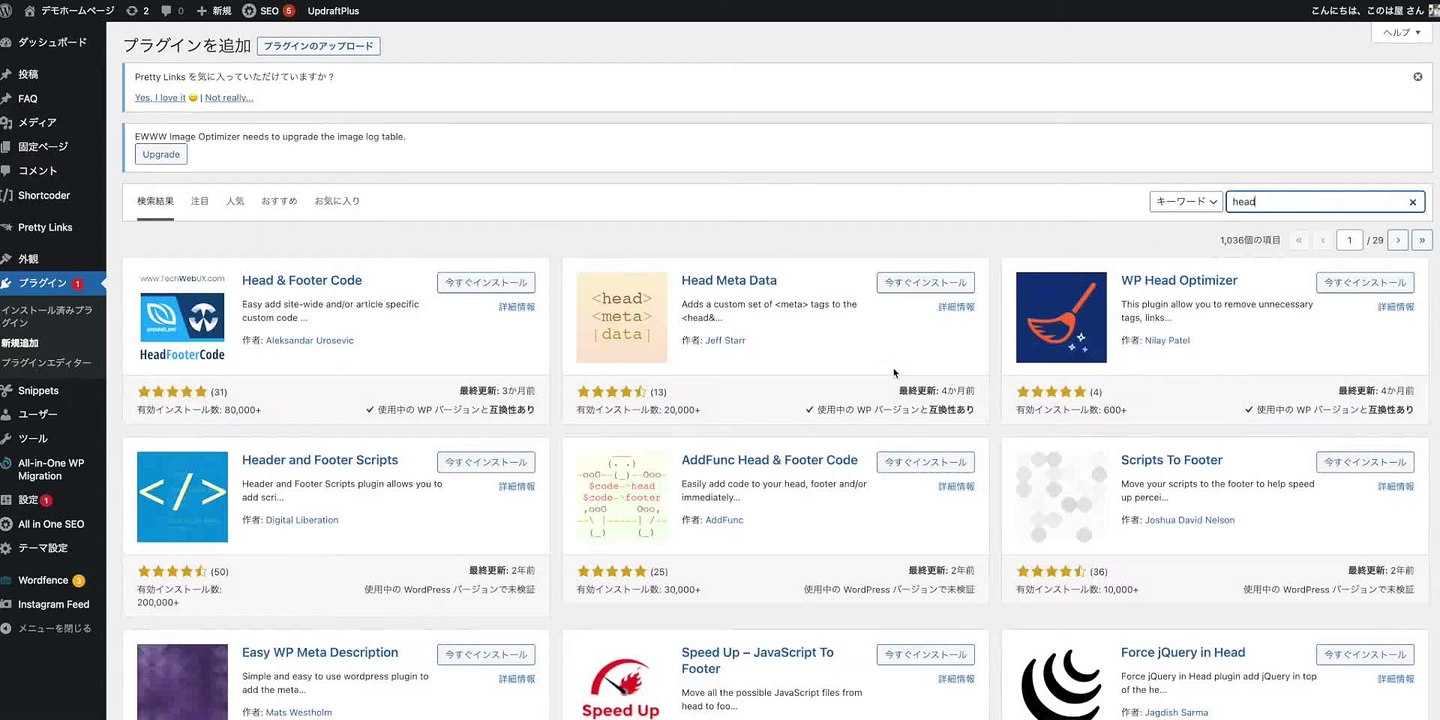Open the Instagram Feed sidebar menu
This screenshot has height=720, width=1440.
[x=53, y=604]
